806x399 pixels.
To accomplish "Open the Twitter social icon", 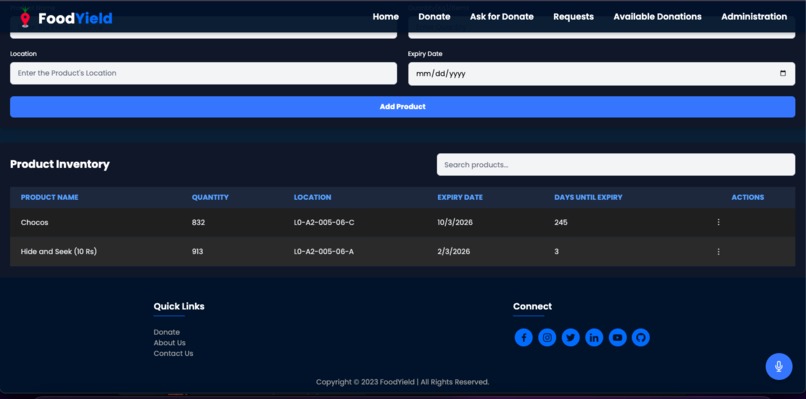I will click(571, 338).
